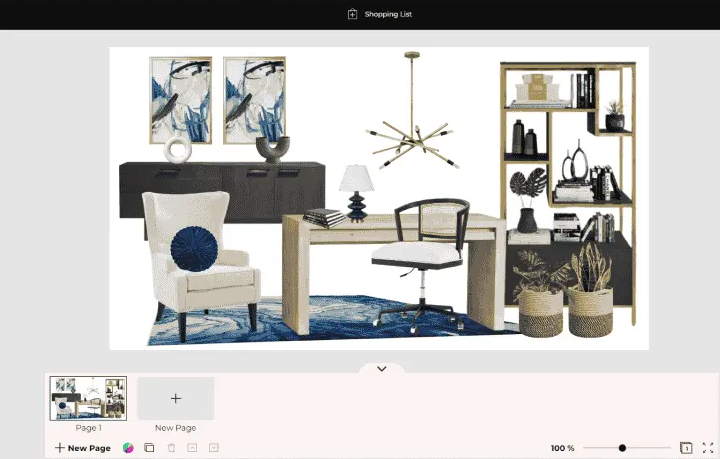Select the blue table lamp on desk
The image size is (720, 459).
pyautogui.click(x=356, y=193)
